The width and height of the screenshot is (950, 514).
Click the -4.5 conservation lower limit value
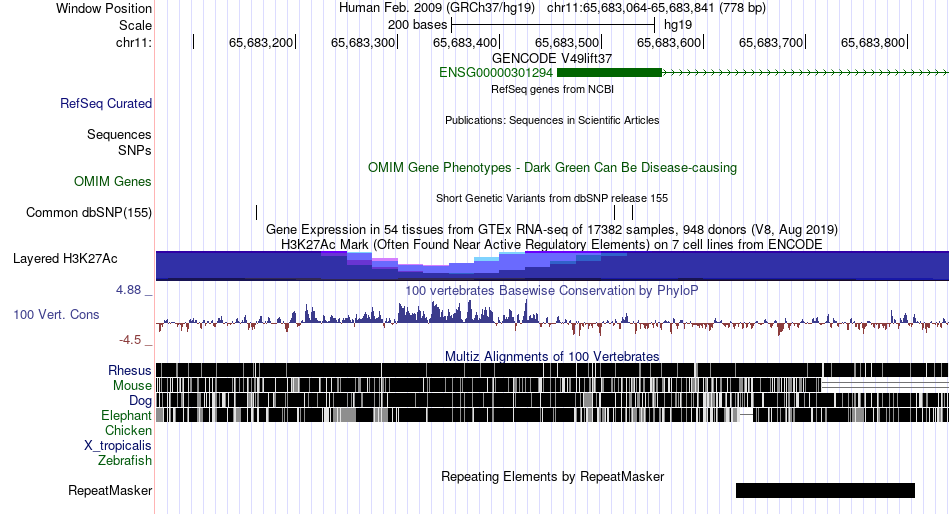point(130,340)
